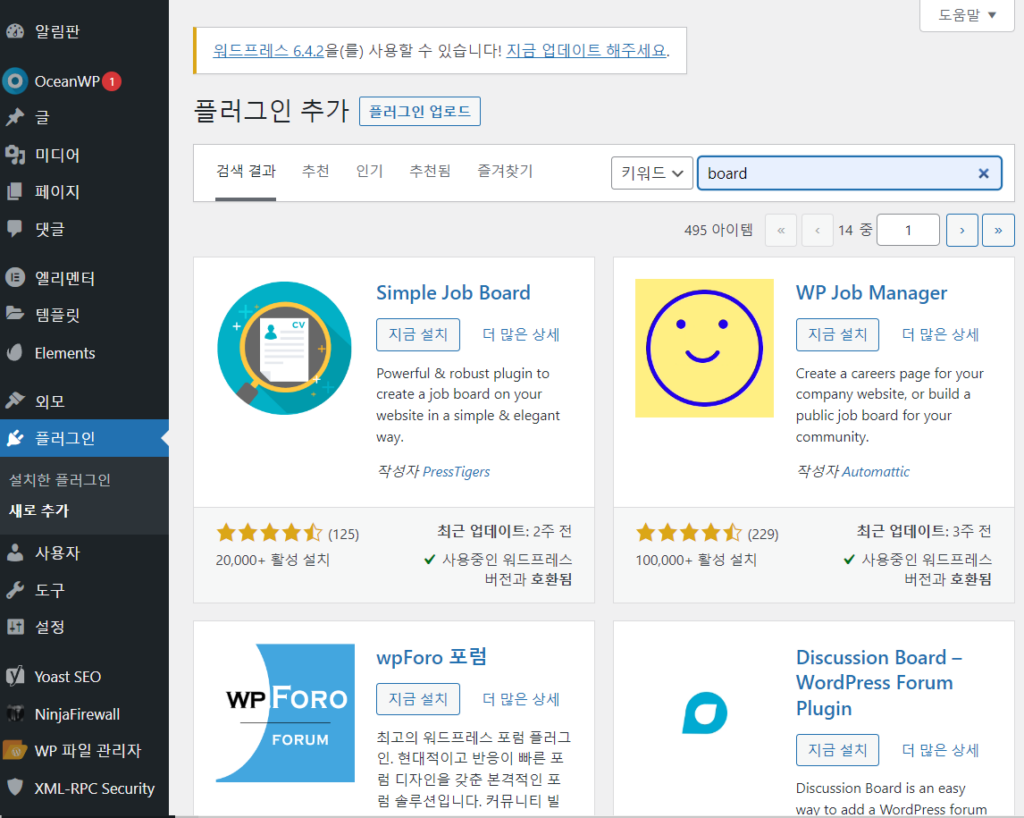Select the 검색 결과 tab

point(246,171)
